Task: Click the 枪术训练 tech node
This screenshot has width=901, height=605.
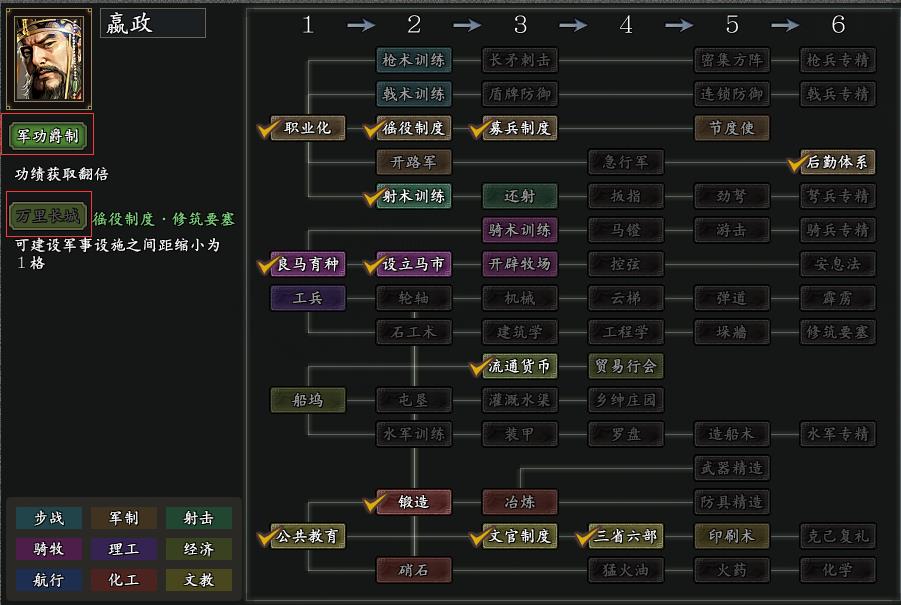Action: coord(414,60)
